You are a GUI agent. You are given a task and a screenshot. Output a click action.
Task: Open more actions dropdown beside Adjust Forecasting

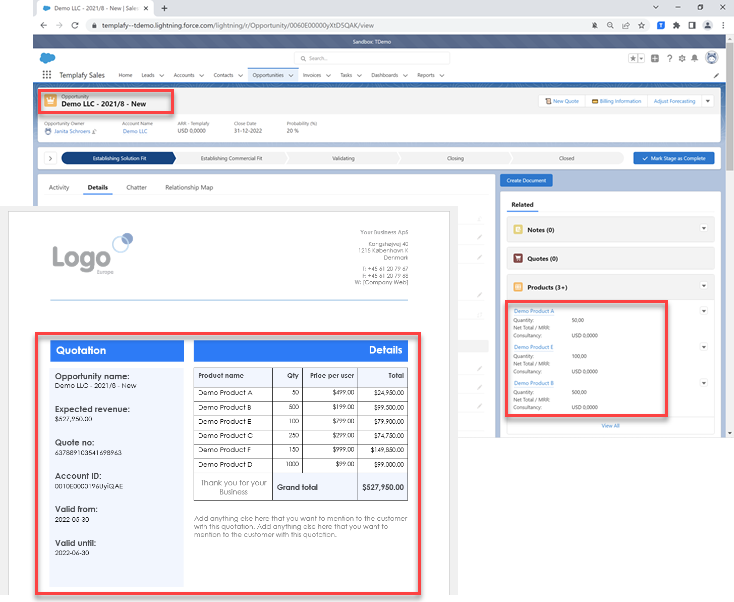pyautogui.click(x=708, y=101)
